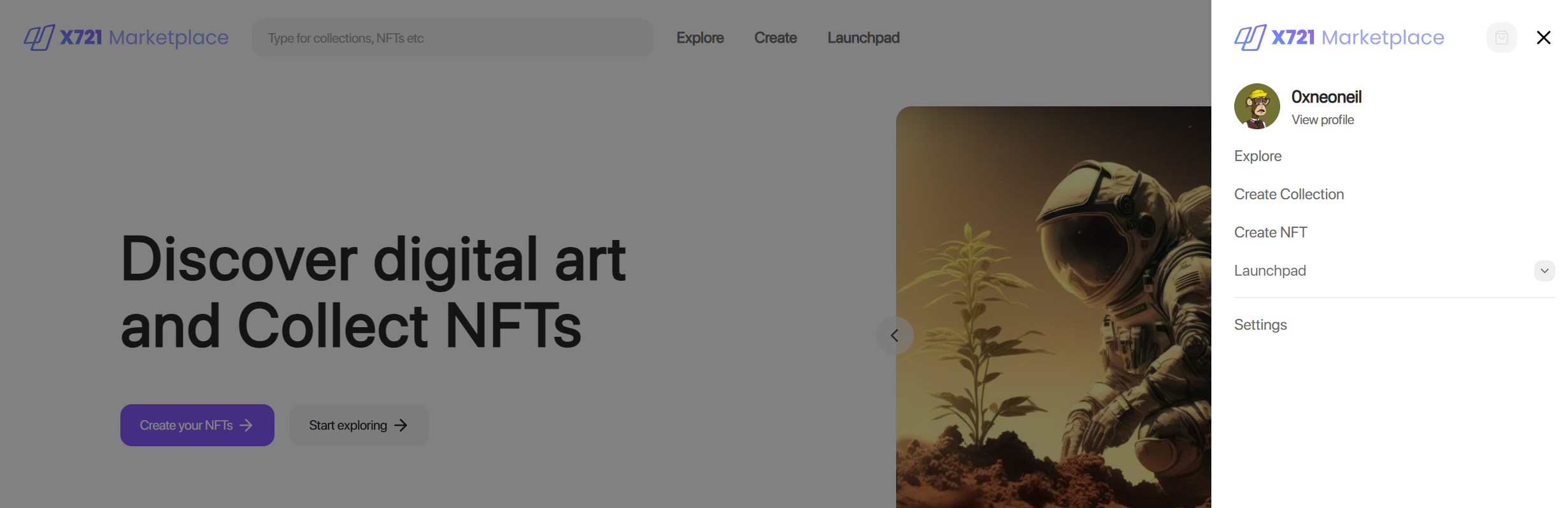This screenshot has height=508, width=1568.
Task: Click the Oxneoneil ape avatar image
Action: coord(1257,106)
